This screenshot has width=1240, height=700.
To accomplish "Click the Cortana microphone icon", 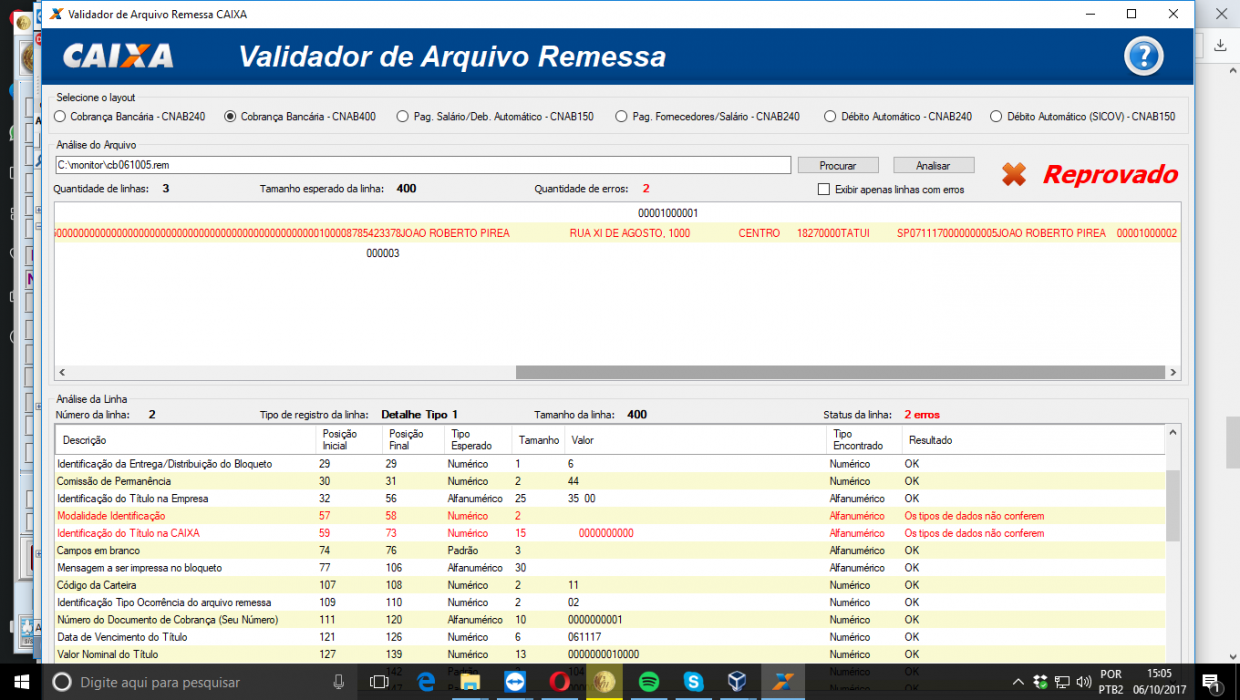I will (338, 682).
